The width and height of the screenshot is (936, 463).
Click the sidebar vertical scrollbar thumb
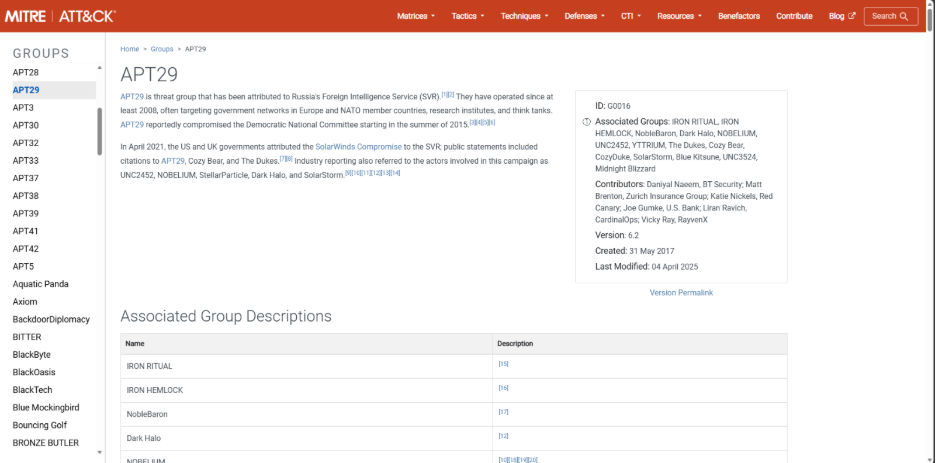point(99,130)
